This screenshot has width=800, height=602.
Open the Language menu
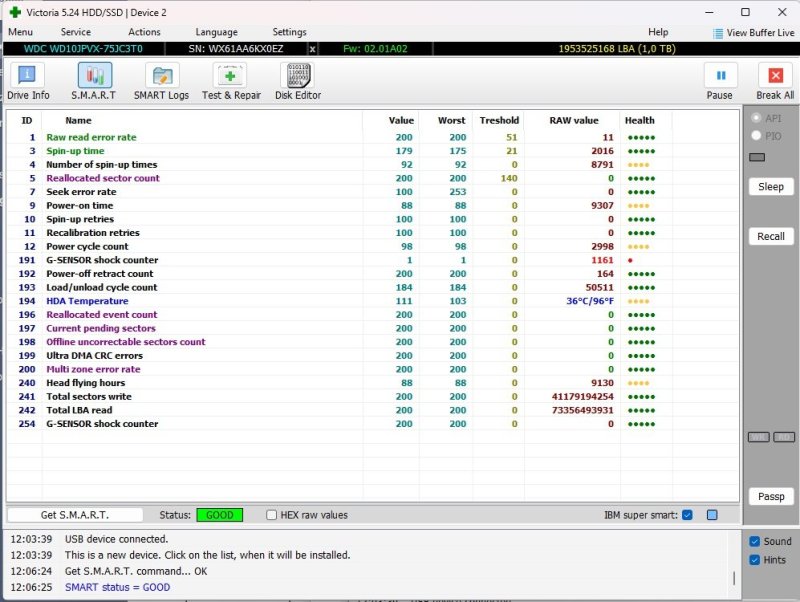pyautogui.click(x=216, y=32)
